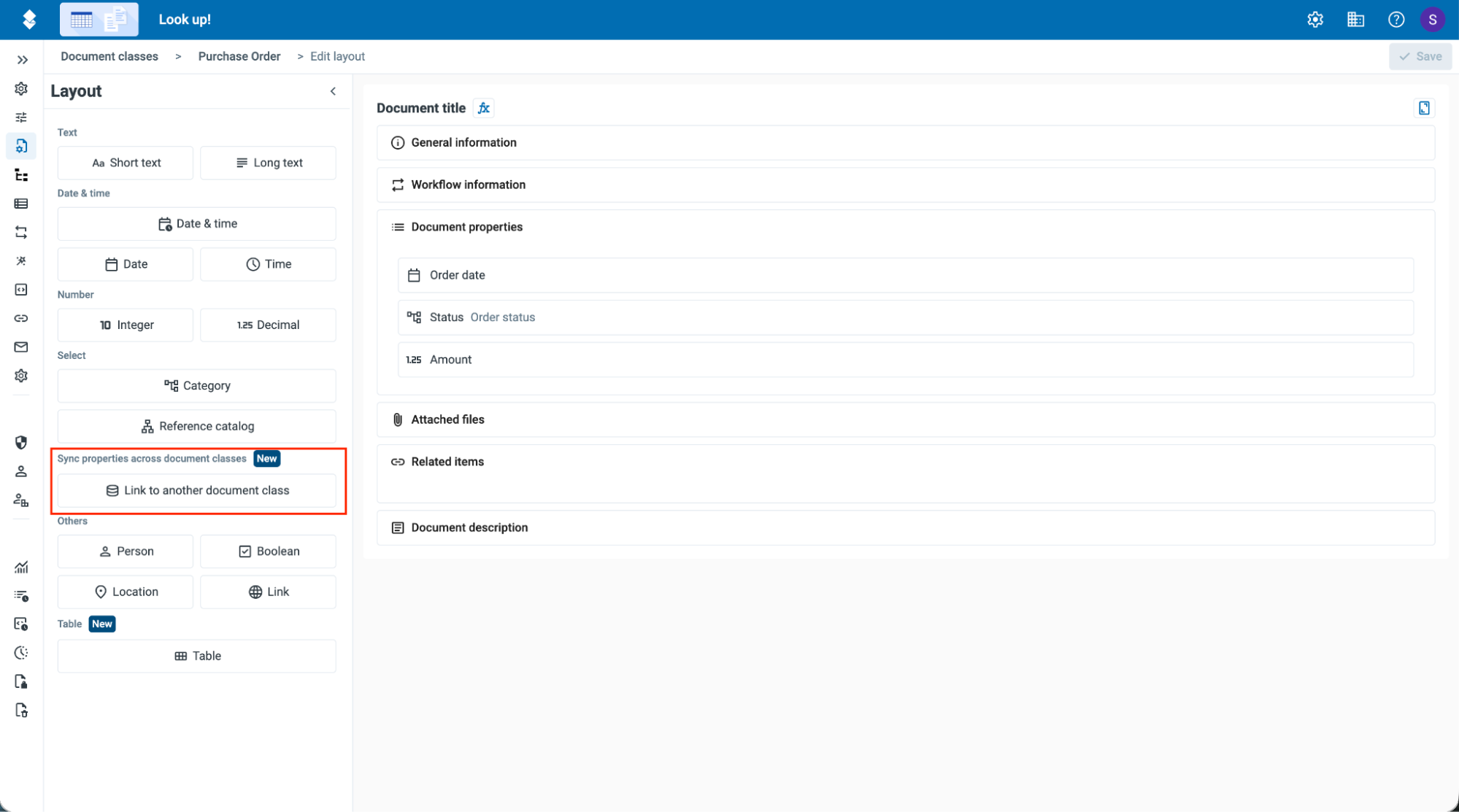Viewport: 1459px width, 812px height.
Task: Collapse the Layout panel with chevron
Action: 333,91
